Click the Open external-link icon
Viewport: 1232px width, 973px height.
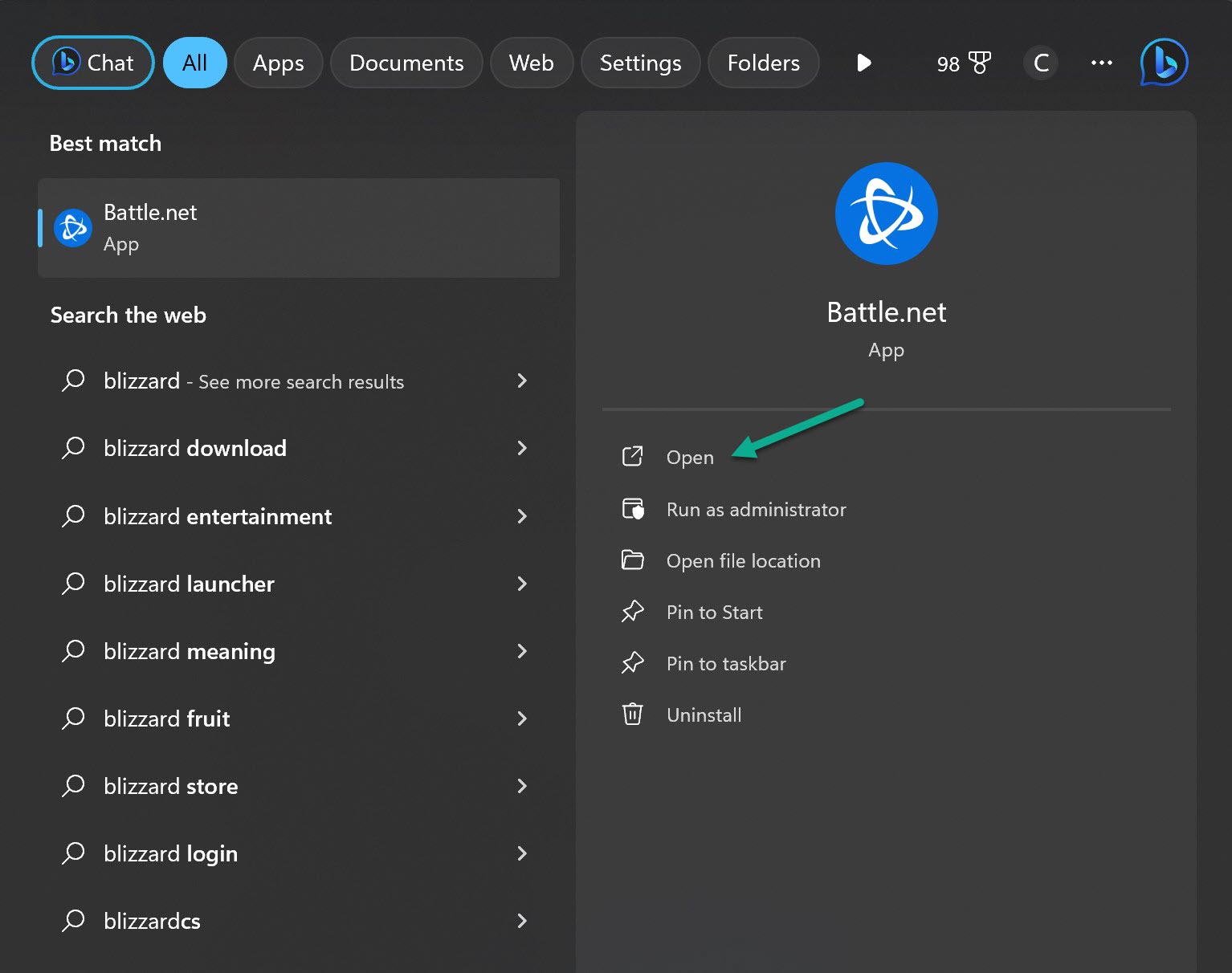pos(633,457)
